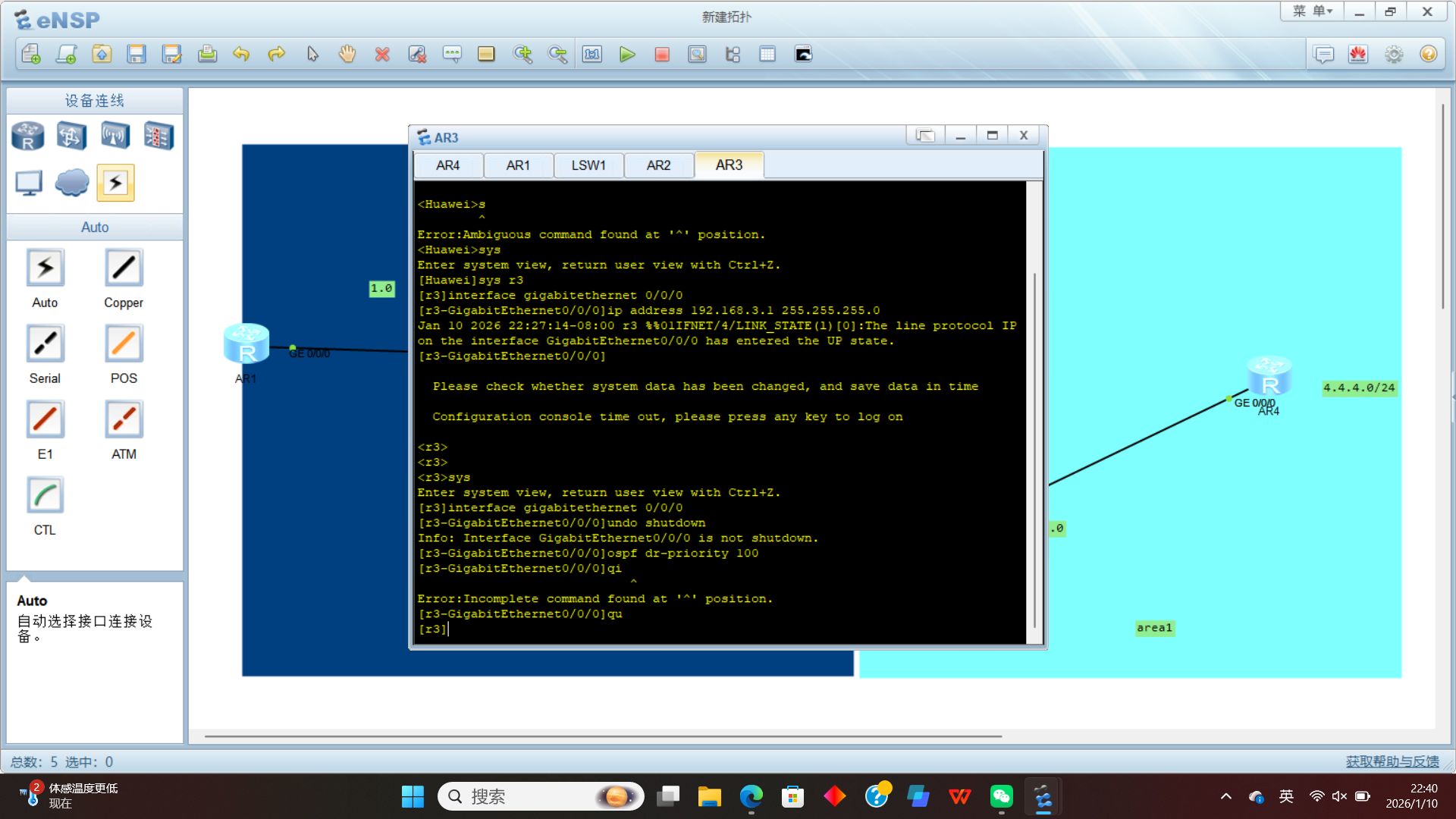1456x819 pixels.
Task: Click the Stop devices red square icon
Action: click(x=662, y=55)
